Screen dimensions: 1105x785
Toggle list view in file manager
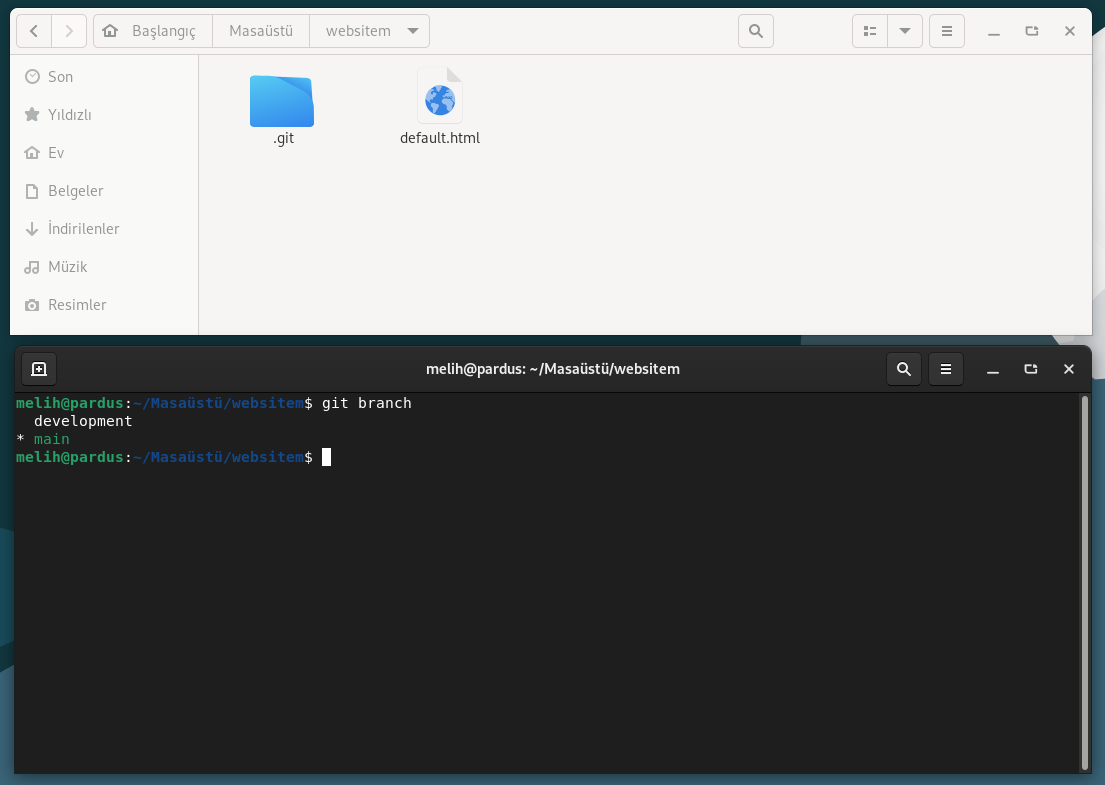(x=870, y=31)
